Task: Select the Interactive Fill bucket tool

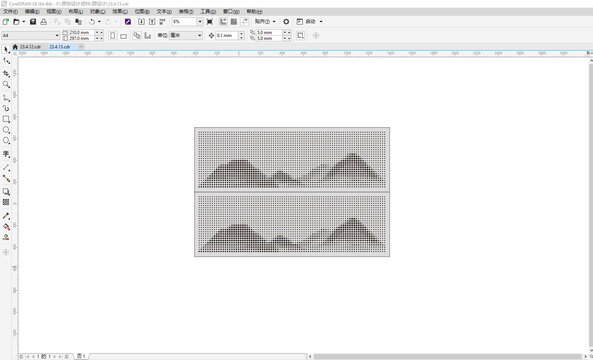Action: click(6, 227)
